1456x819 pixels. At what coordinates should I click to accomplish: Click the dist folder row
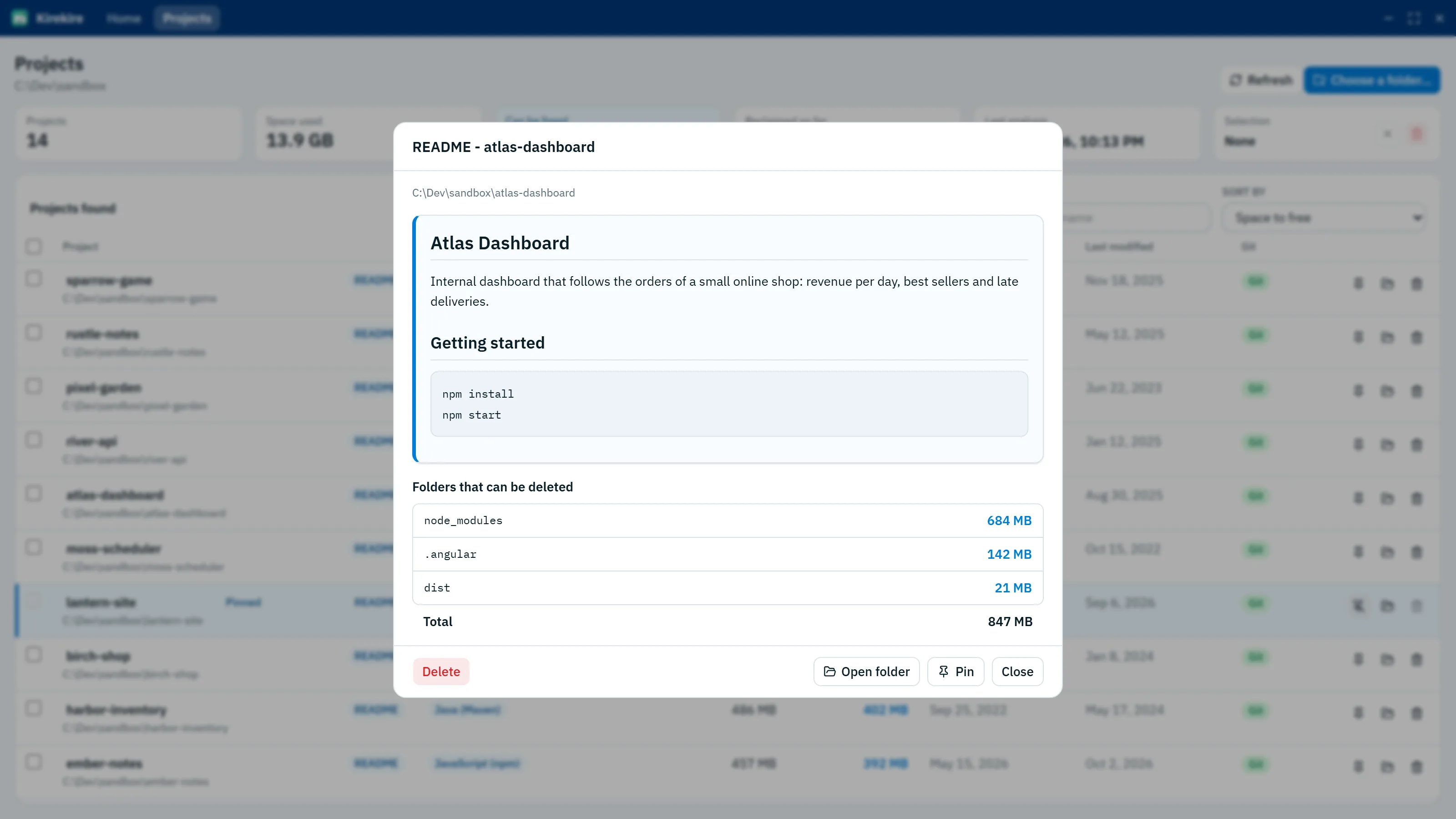[728, 588]
